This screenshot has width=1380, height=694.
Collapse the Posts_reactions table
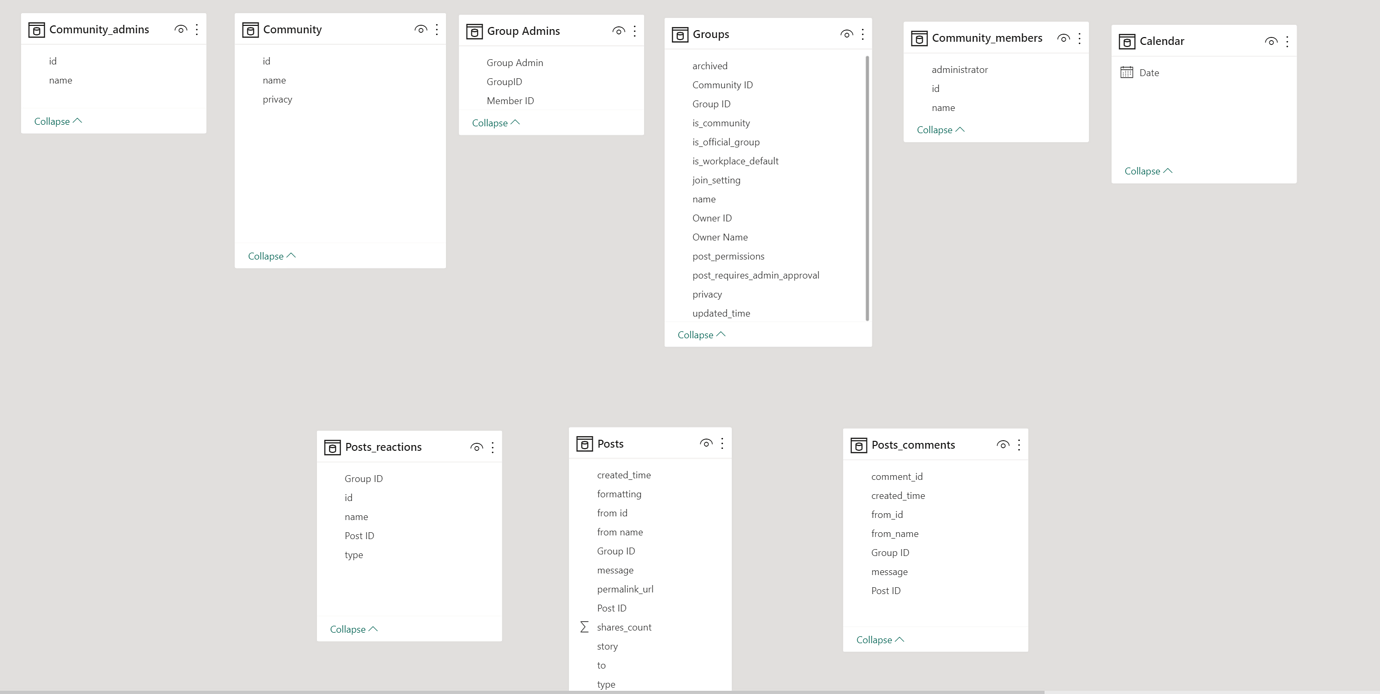click(348, 628)
